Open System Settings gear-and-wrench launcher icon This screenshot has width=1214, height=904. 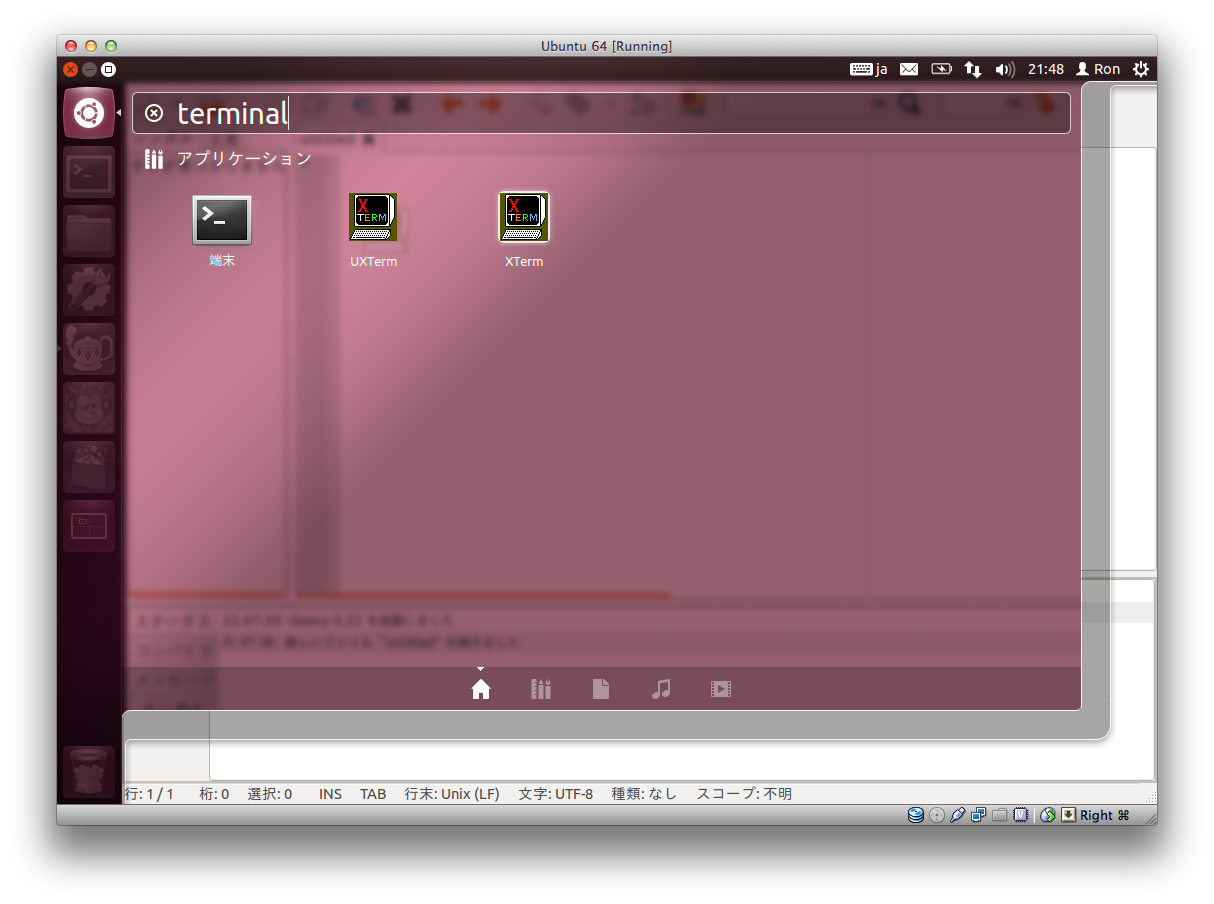pos(89,290)
